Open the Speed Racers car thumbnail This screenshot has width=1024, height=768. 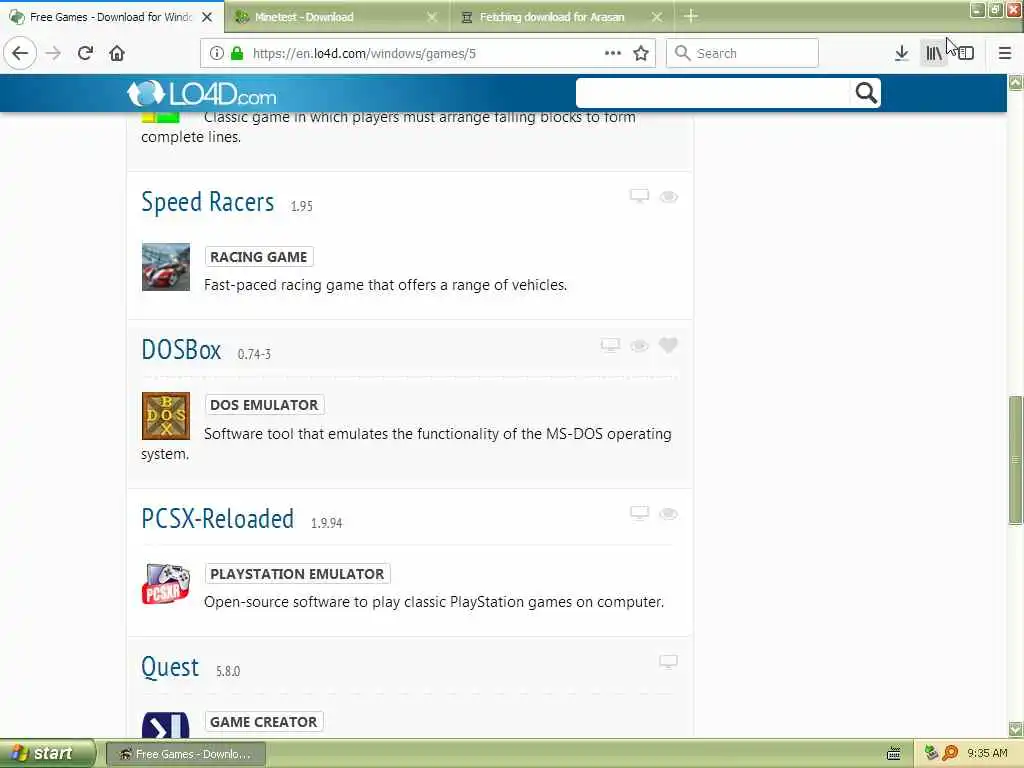[x=166, y=267]
